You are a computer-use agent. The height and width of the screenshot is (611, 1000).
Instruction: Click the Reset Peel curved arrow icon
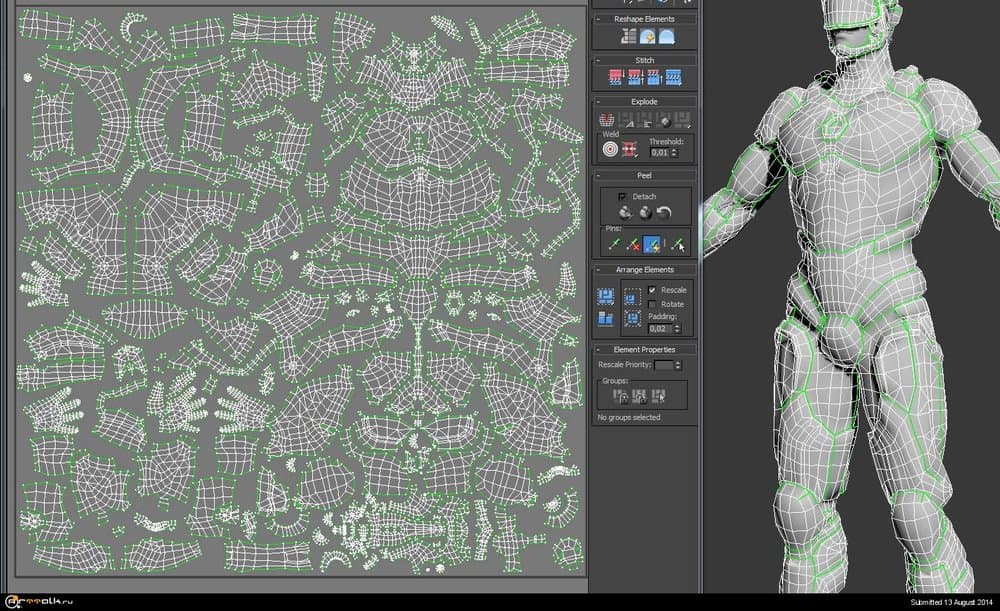(663, 213)
